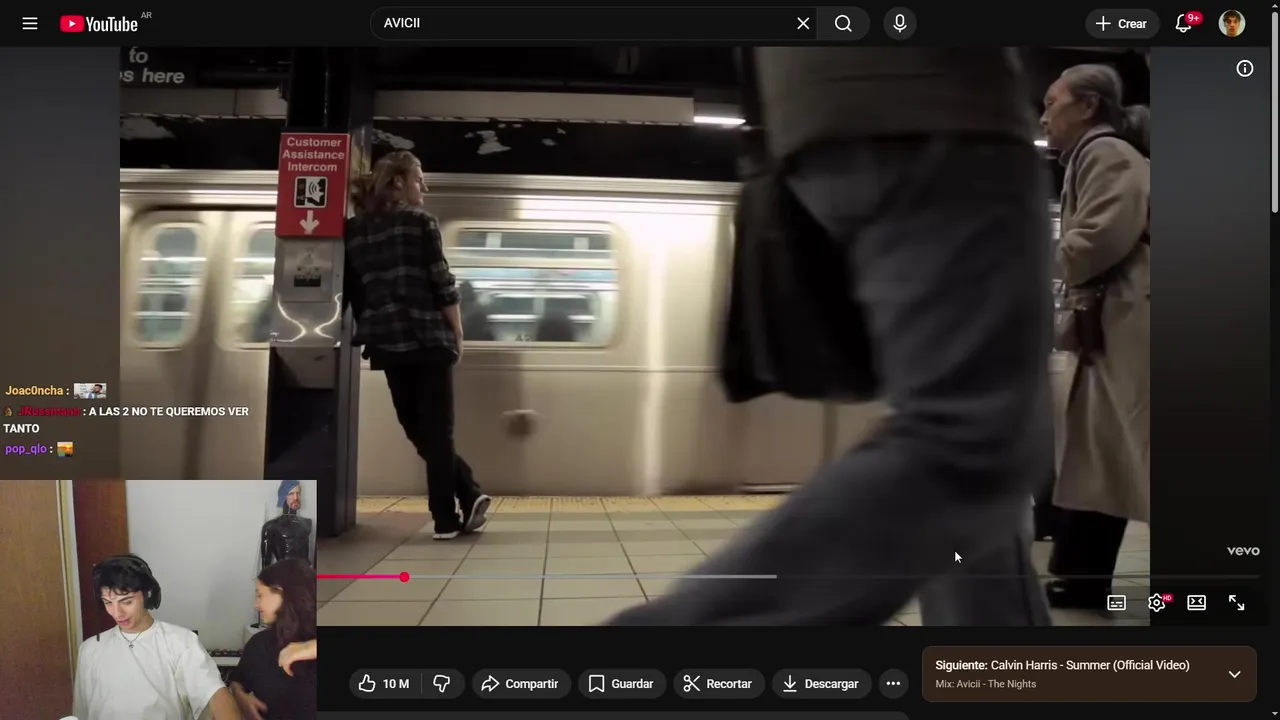Click the Calvin Harris - Summer next title
The height and width of the screenshot is (720, 1280).
[x=1090, y=665]
